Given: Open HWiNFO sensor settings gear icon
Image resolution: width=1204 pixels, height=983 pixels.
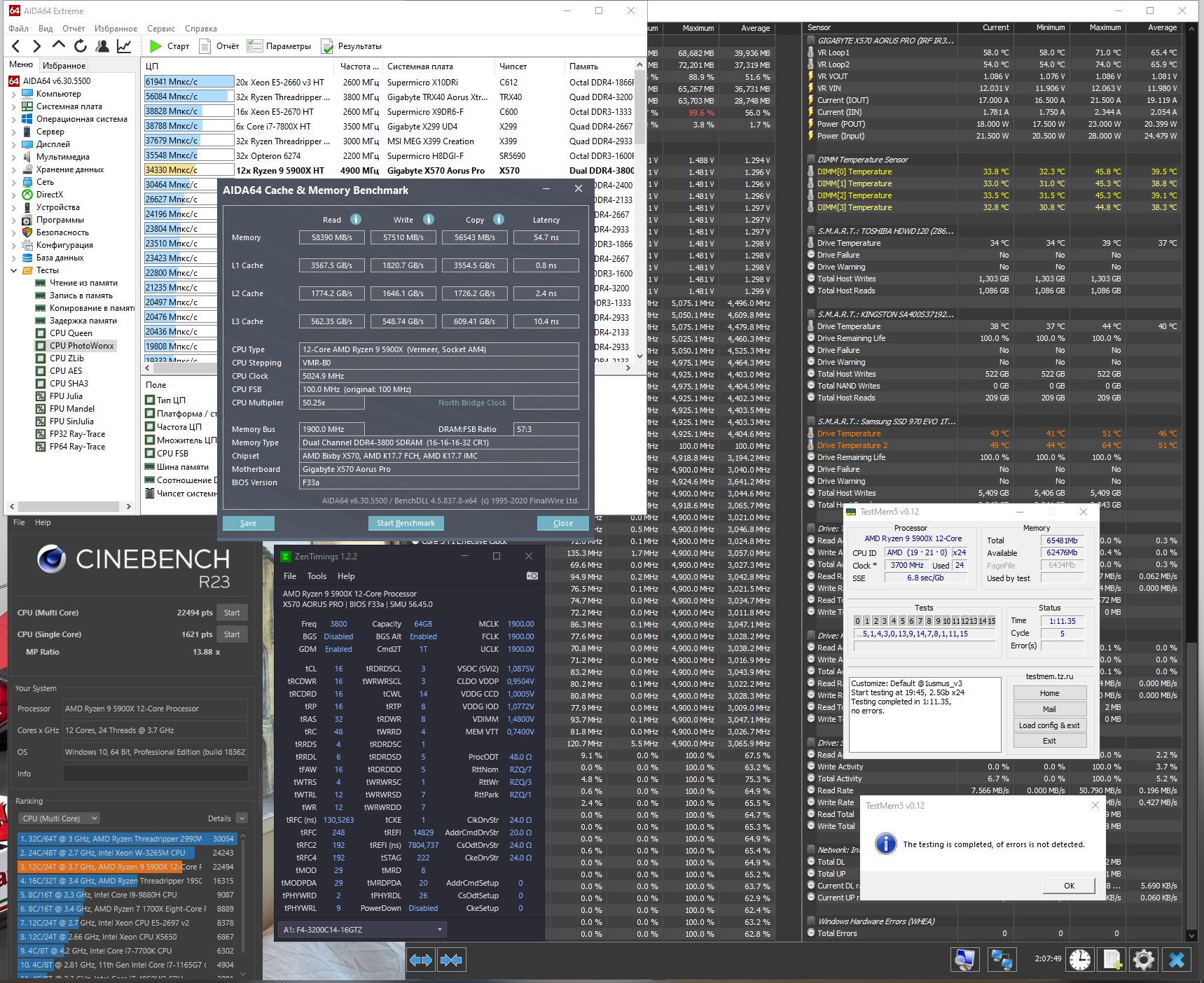Looking at the screenshot, I should click(x=1144, y=959).
